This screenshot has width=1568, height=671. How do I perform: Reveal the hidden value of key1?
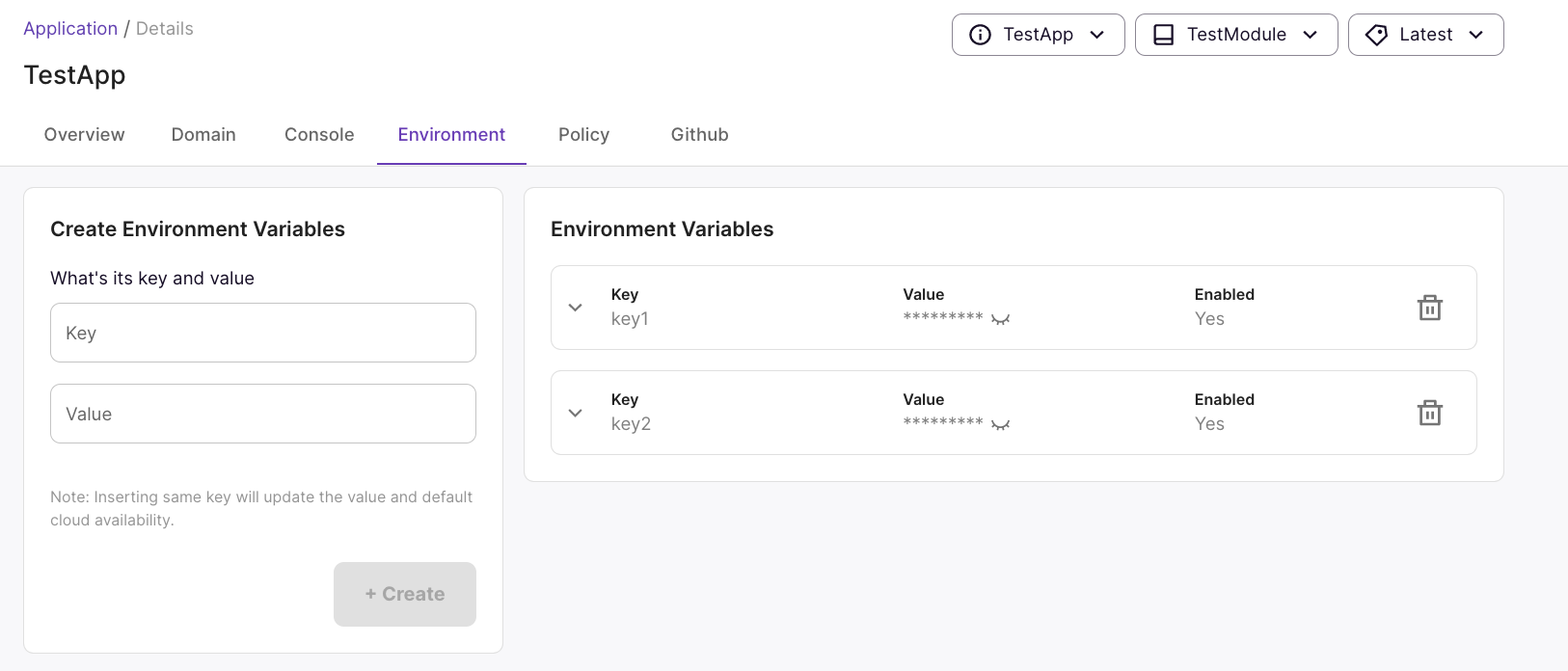[x=1000, y=319]
